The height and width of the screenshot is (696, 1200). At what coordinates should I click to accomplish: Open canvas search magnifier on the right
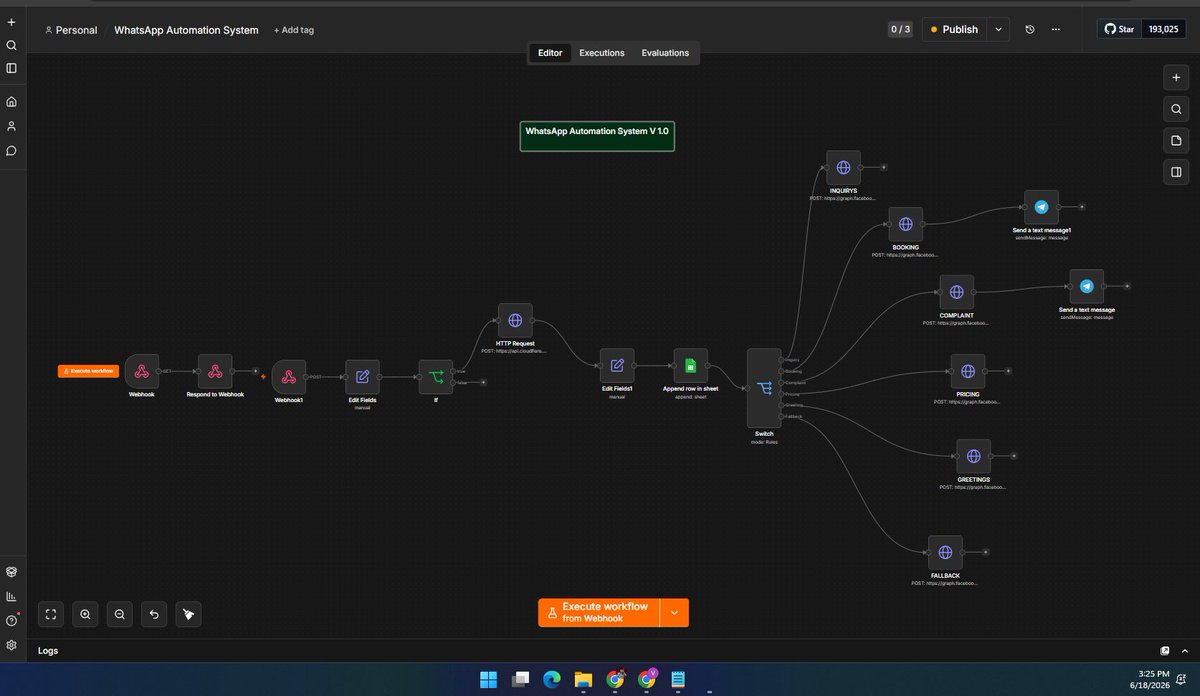point(1176,109)
